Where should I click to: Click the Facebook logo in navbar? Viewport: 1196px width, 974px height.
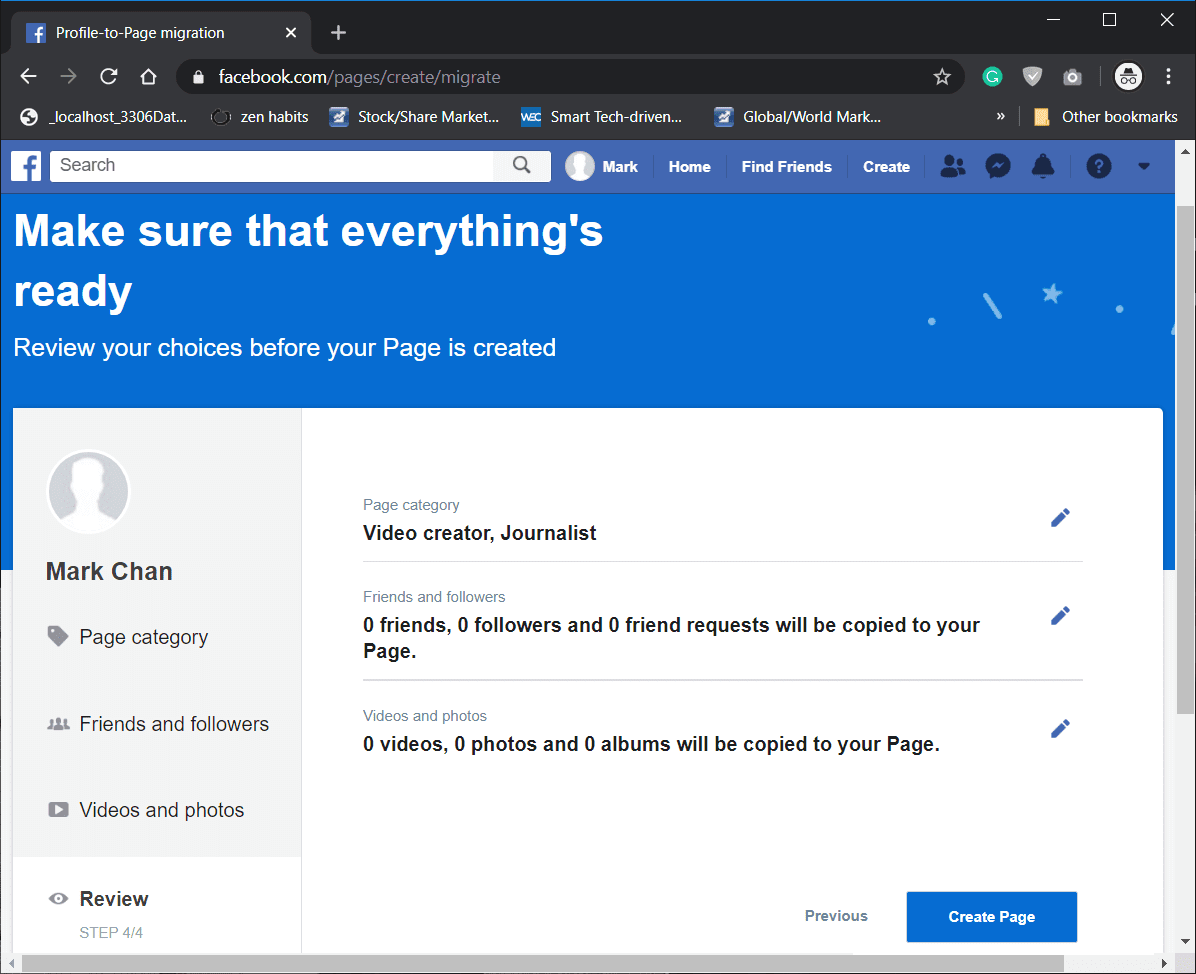[x=26, y=166]
